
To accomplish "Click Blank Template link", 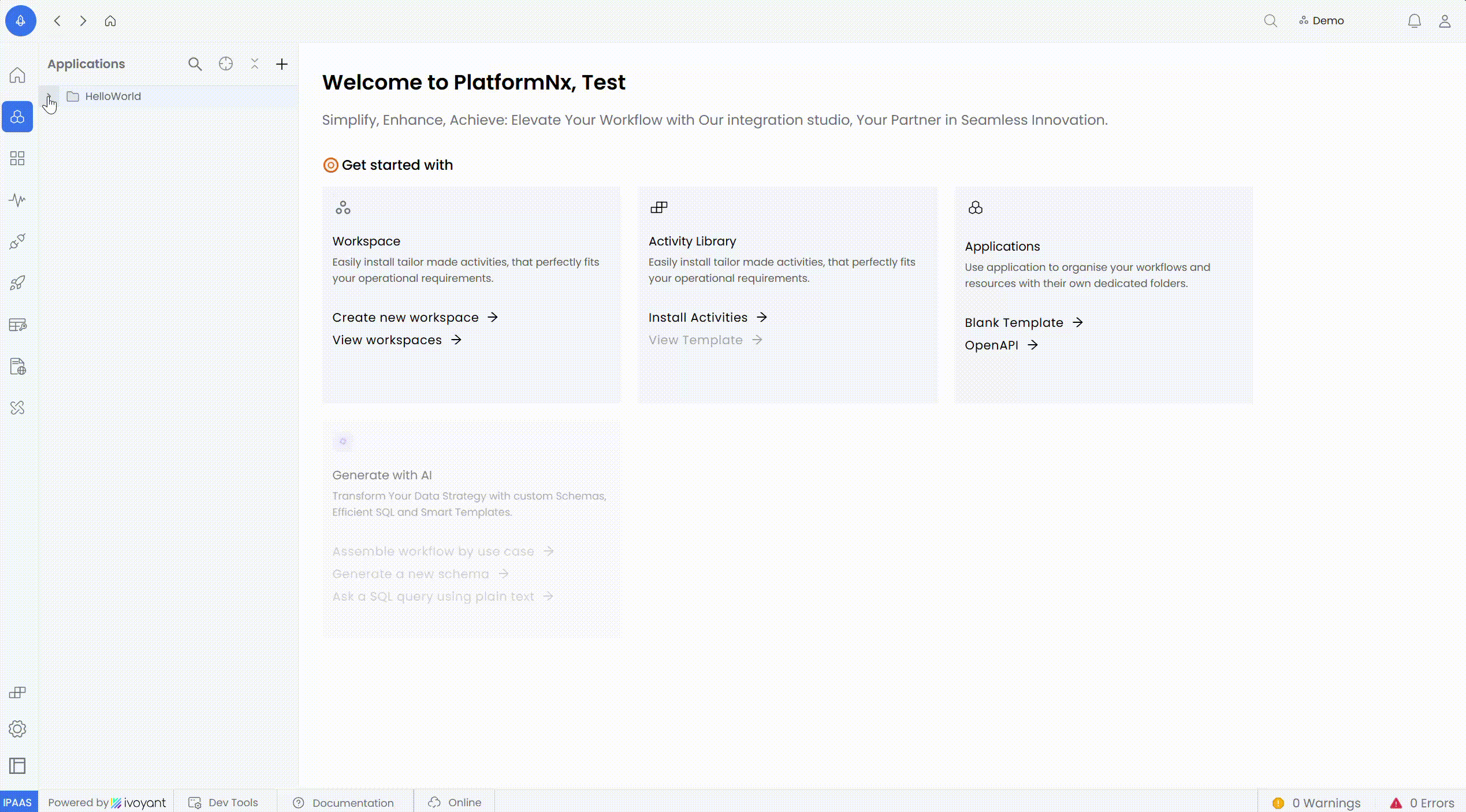I will pos(1024,322).
